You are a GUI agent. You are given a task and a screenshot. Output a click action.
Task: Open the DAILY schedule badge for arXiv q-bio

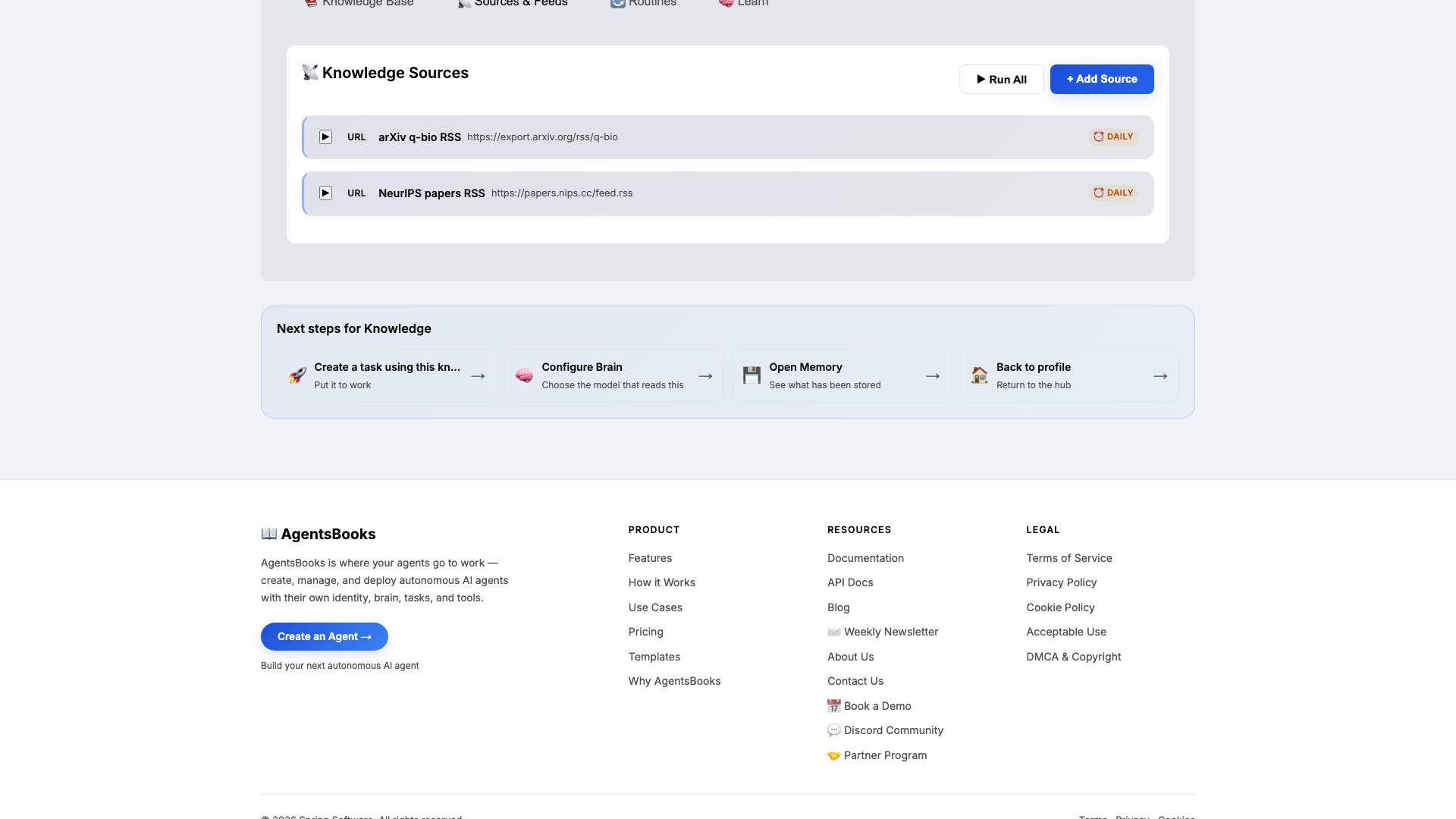[1113, 137]
